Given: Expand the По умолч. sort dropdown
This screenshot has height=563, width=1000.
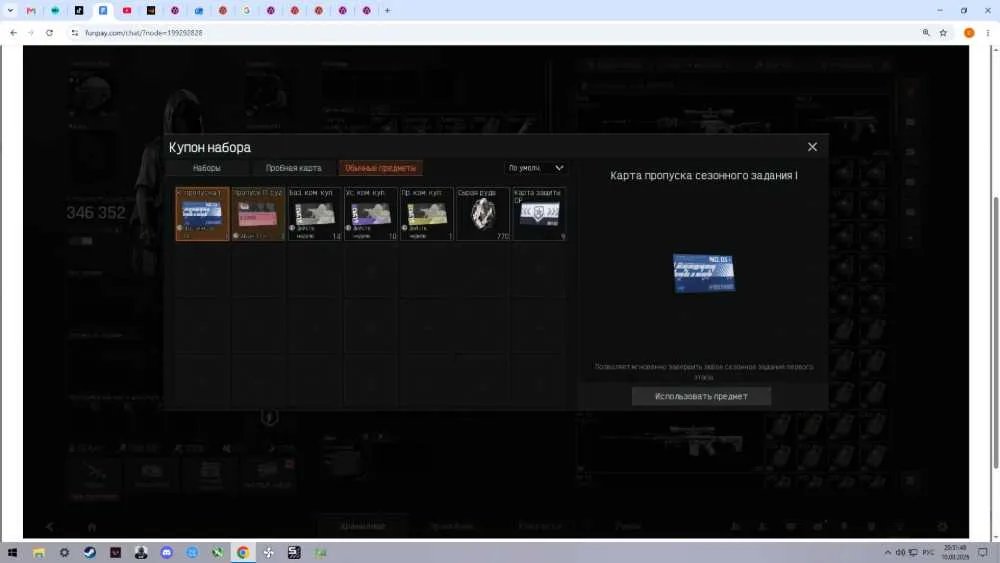Looking at the screenshot, I should (536, 168).
